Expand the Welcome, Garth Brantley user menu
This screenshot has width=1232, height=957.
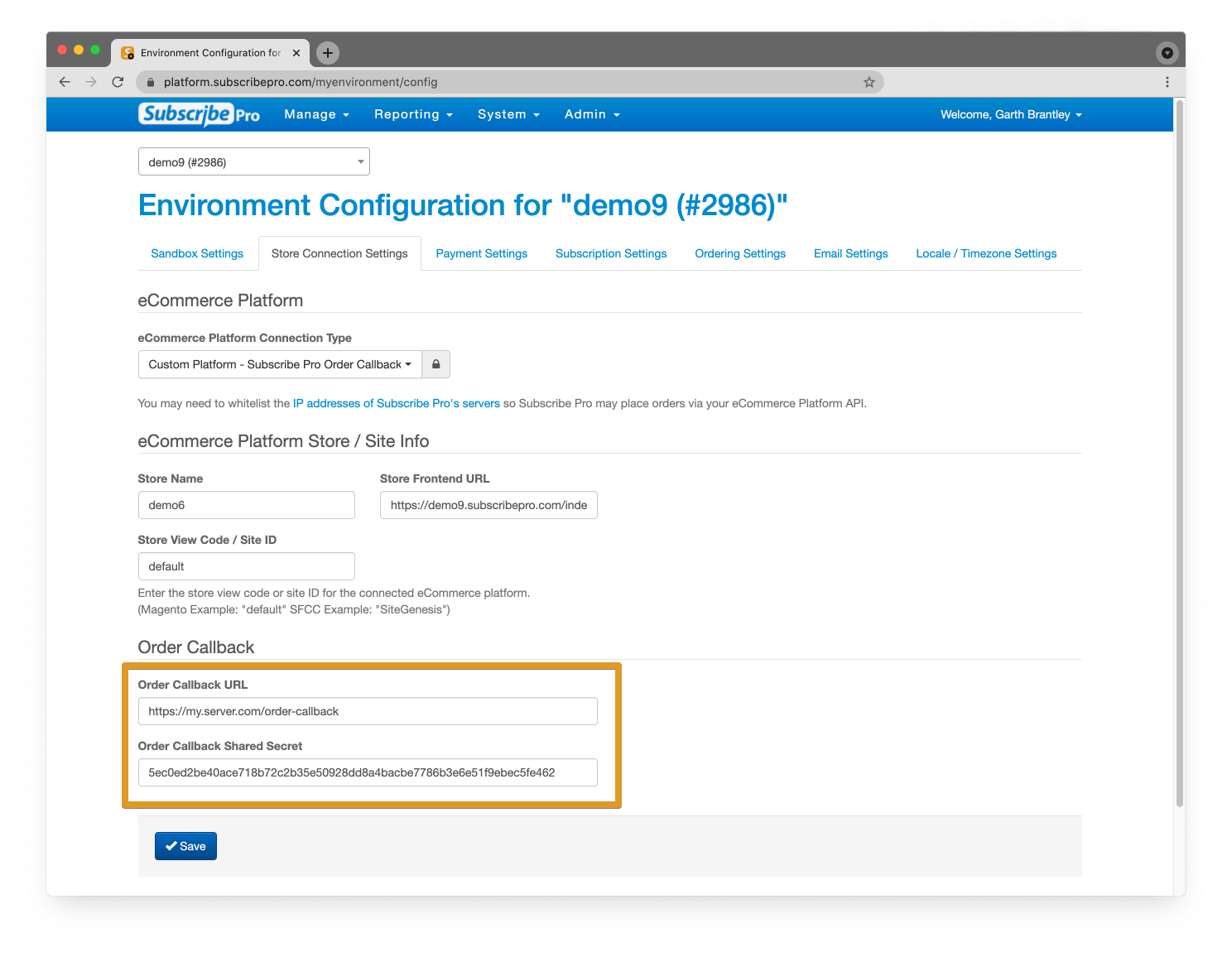click(x=1011, y=114)
